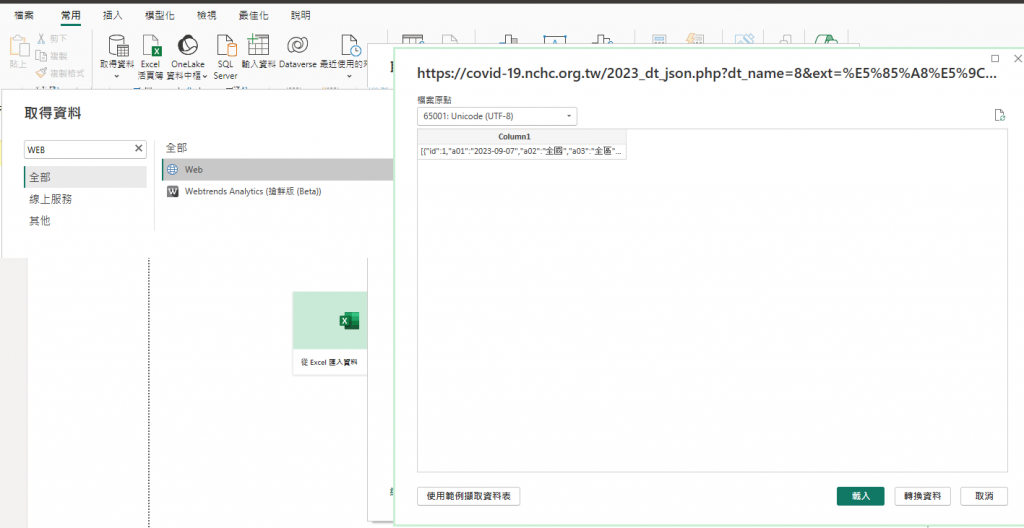1024x528 pixels.
Task: Clear the WEB search box with X
Action: click(138, 149)
